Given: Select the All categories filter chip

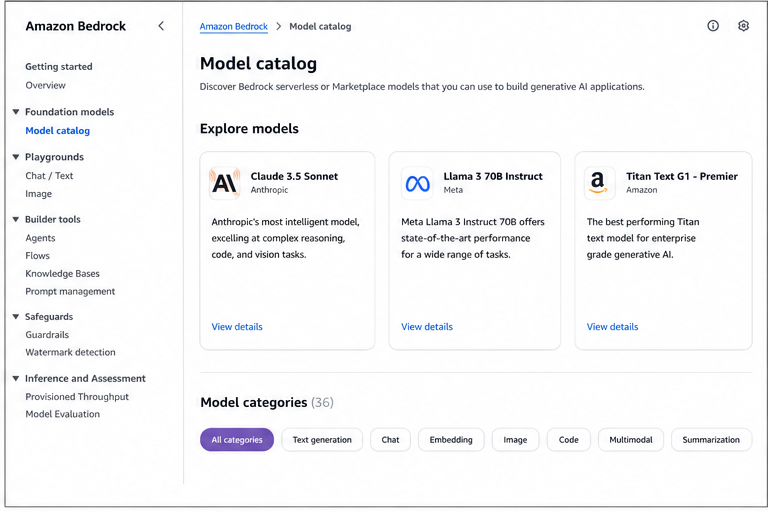Looking at the screenshot, I should 237,440.
